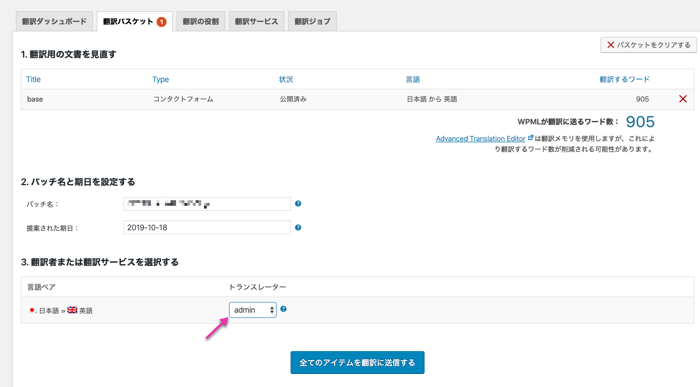Click the notification badge on 翻訳バスケット tab
Viewport: 700px width, 387px height.
pyautogui.click(x=161, y=21)
